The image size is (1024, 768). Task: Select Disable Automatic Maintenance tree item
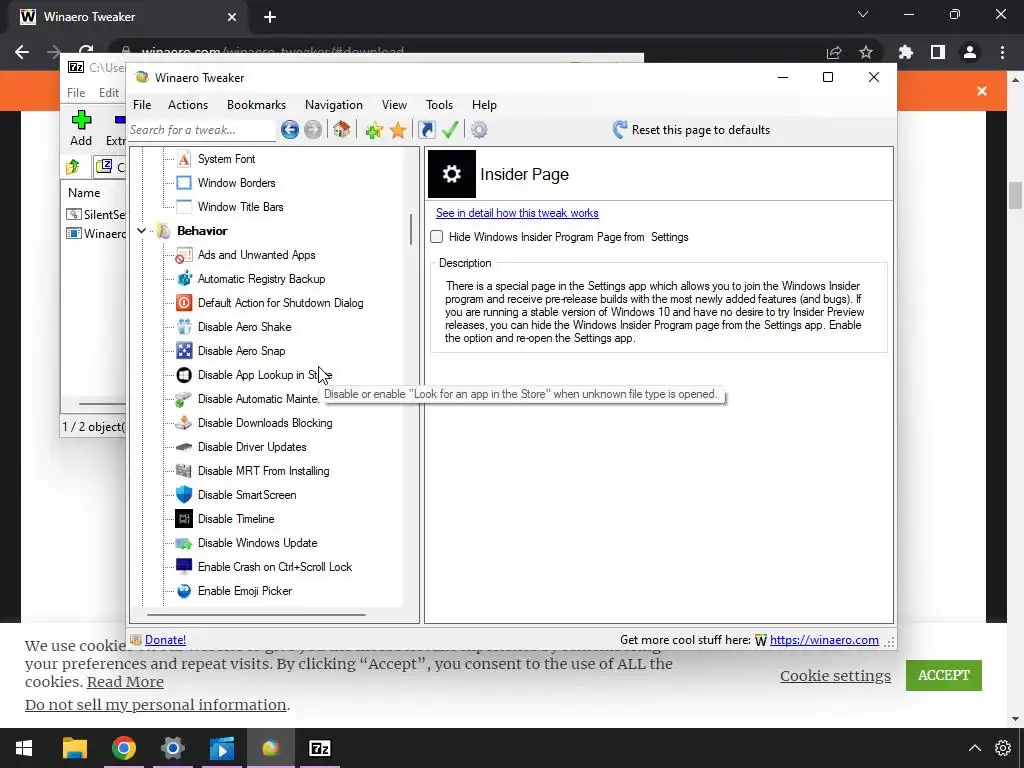click(x=258, y=399)
